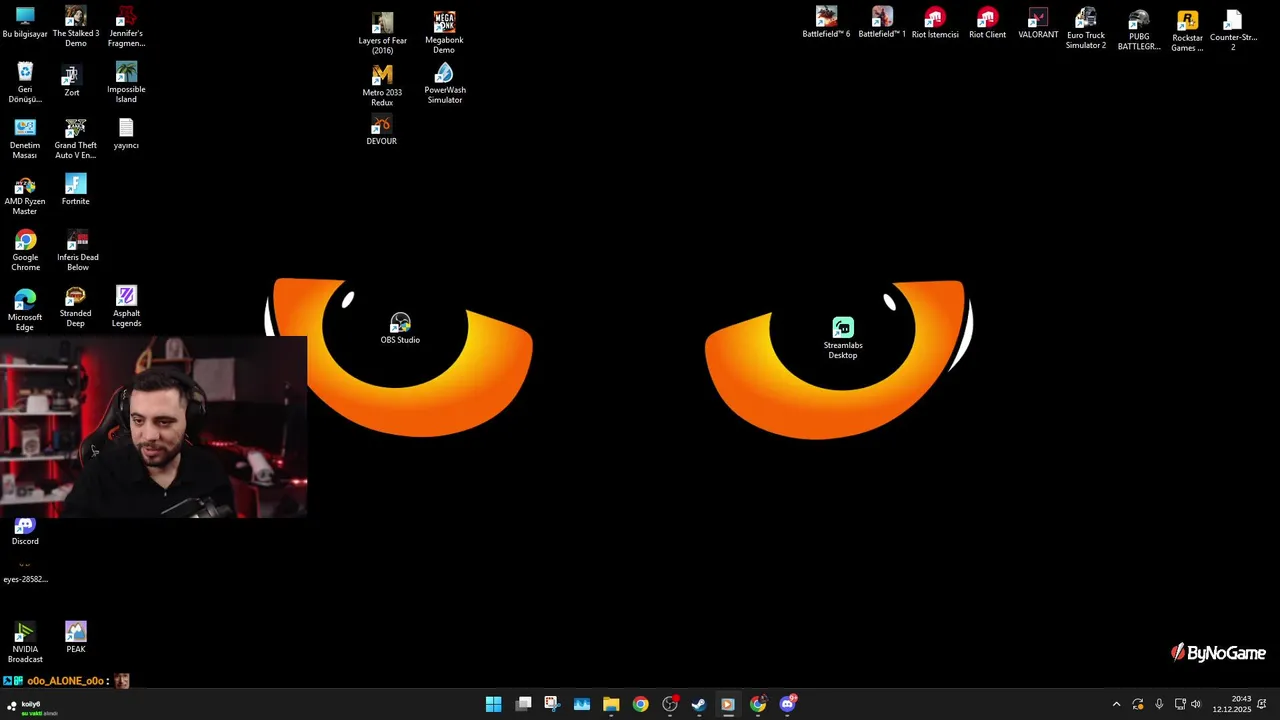
Task: Open Geri Dönüşüm recycle bin
Action: click(25, 83)
